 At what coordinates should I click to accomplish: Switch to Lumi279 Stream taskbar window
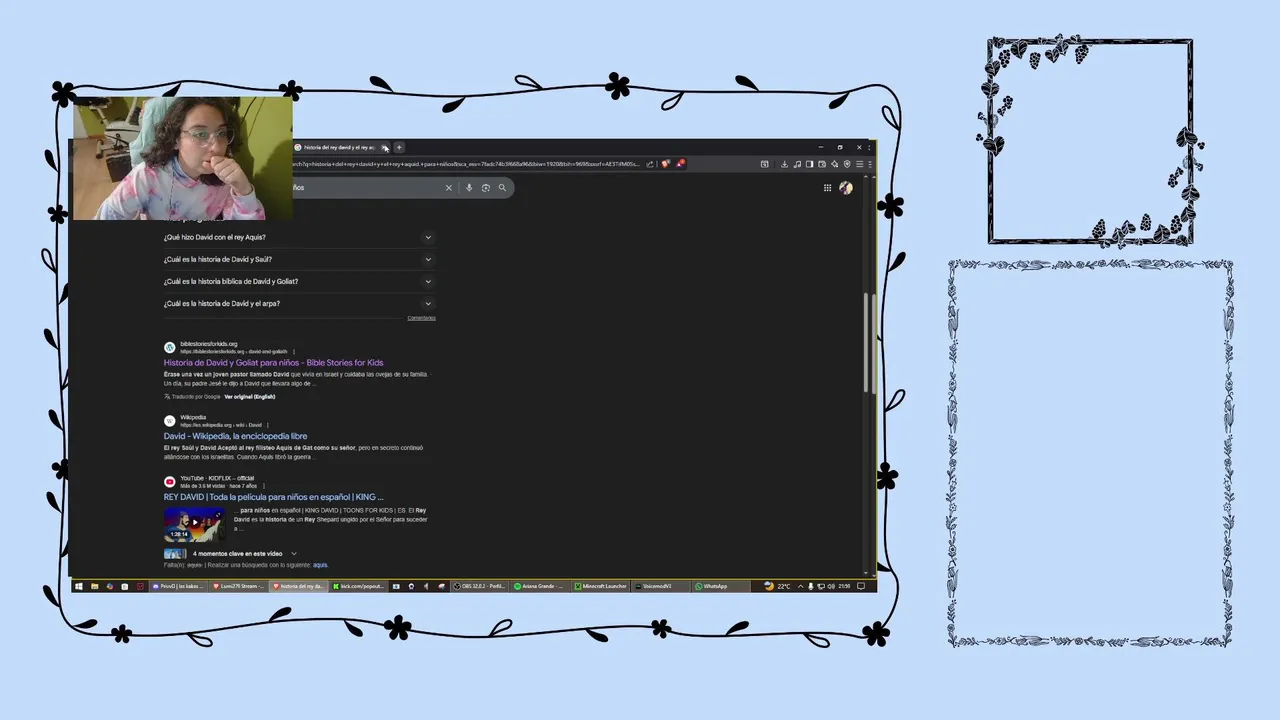(x=239, y=586)
